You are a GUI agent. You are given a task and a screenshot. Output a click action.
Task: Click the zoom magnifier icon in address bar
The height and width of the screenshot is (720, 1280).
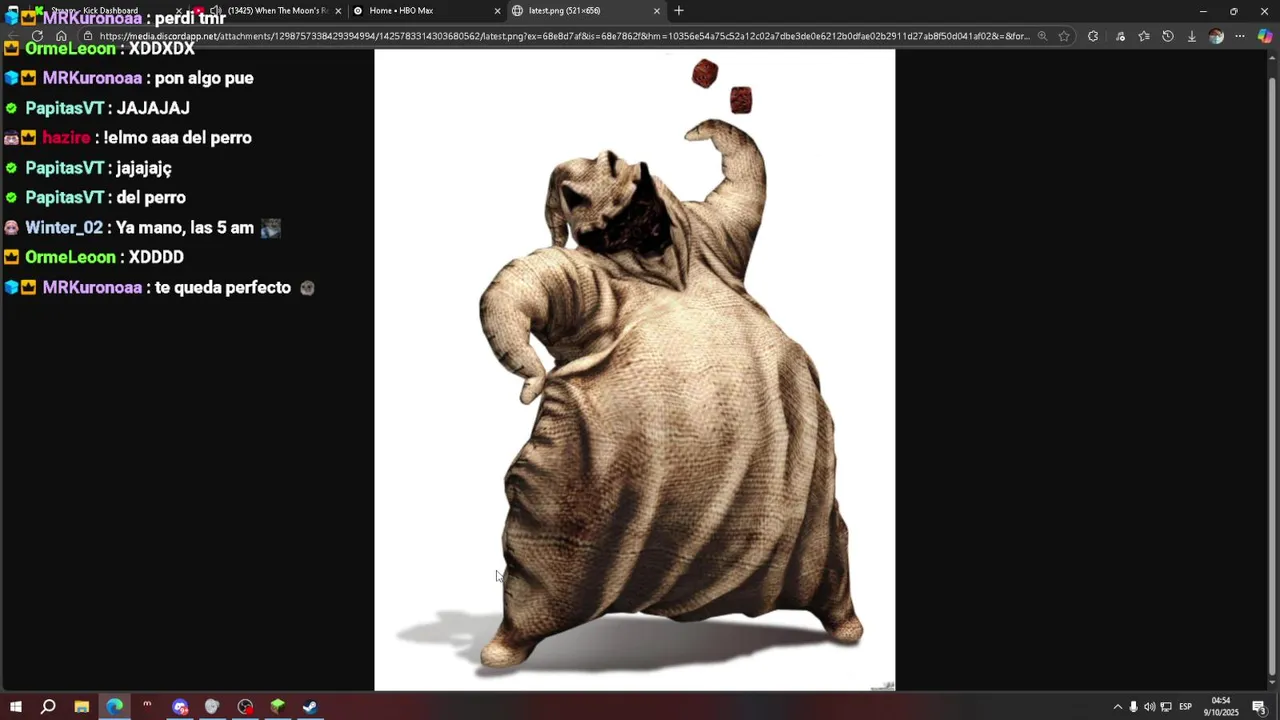click(1042, 36)
